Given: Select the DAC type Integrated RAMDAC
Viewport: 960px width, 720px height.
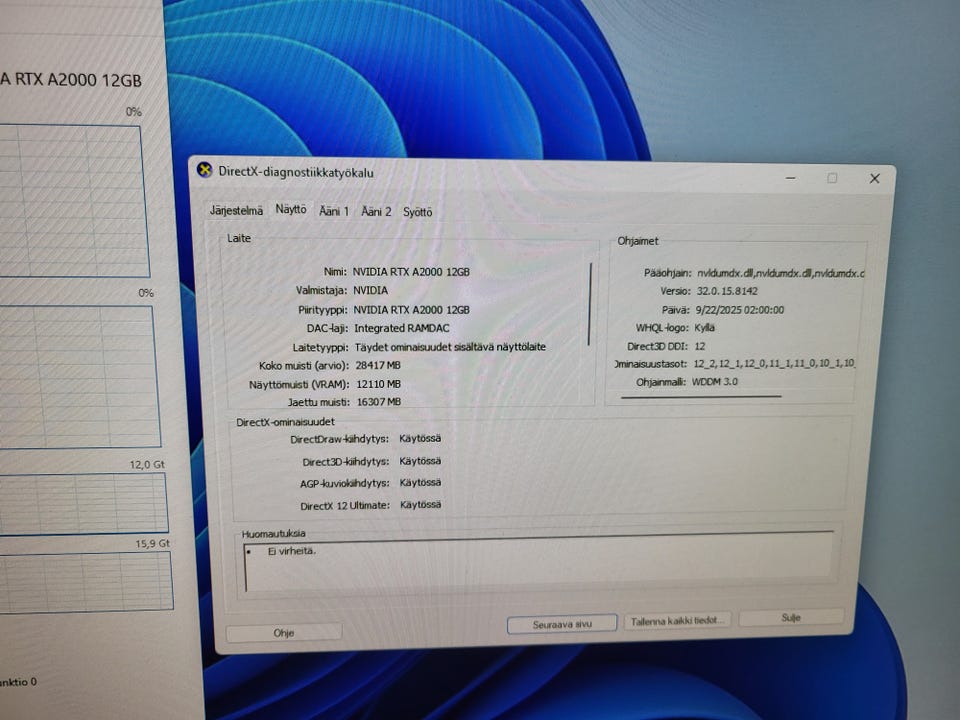Looking at the screenshot, I should (x=402, y=328).
